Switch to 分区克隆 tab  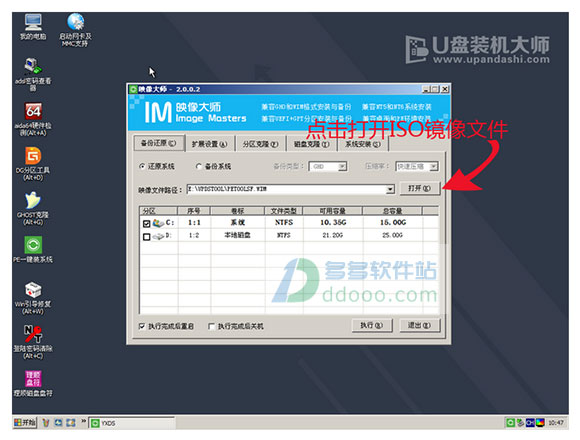pyautogui.click(x=260, y=144)
